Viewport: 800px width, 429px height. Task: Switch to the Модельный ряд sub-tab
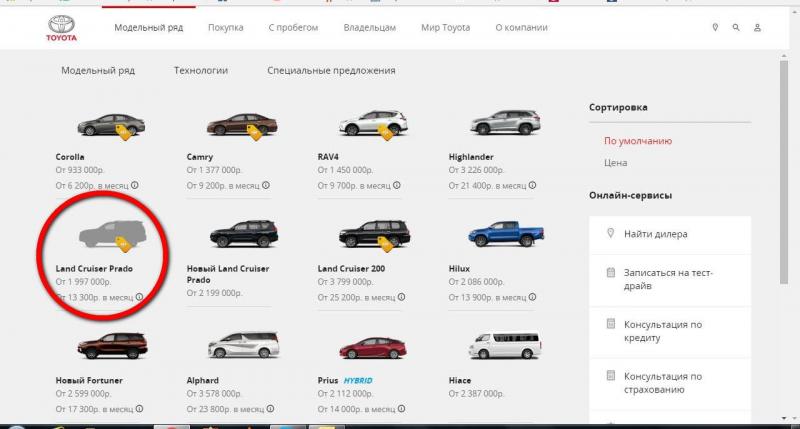[x=98, y=70]
